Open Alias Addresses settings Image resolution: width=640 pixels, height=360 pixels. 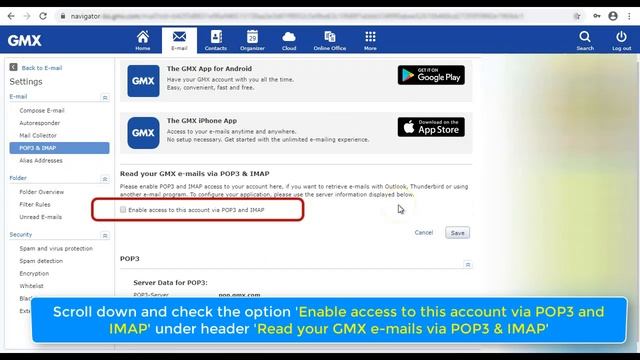(41, 160)
